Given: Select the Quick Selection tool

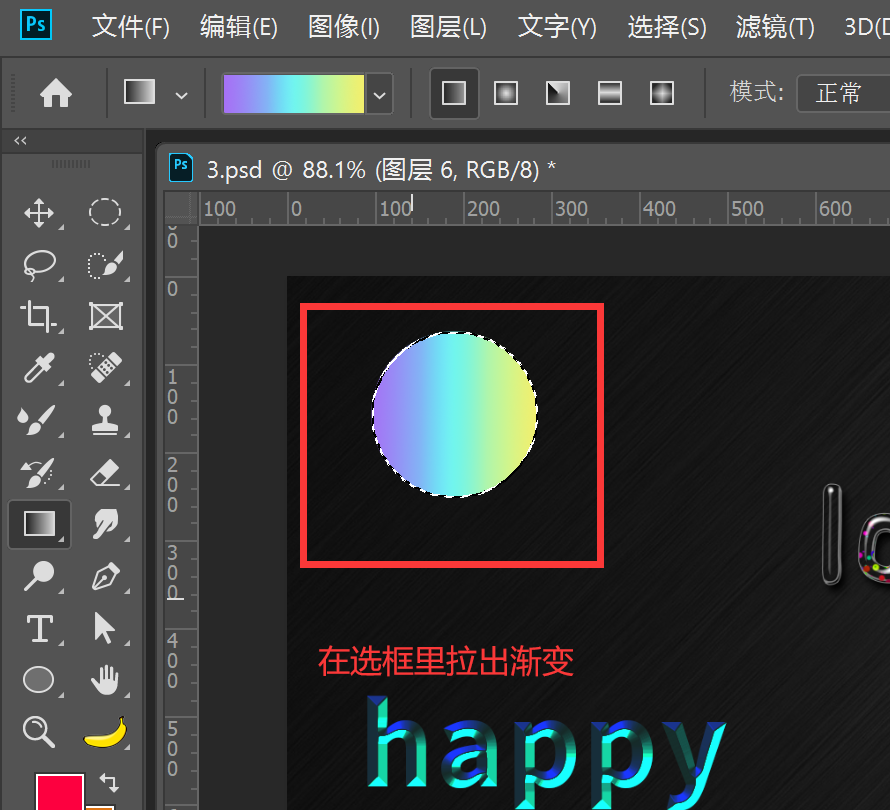Looking at the screenshot, I should 105,265.
